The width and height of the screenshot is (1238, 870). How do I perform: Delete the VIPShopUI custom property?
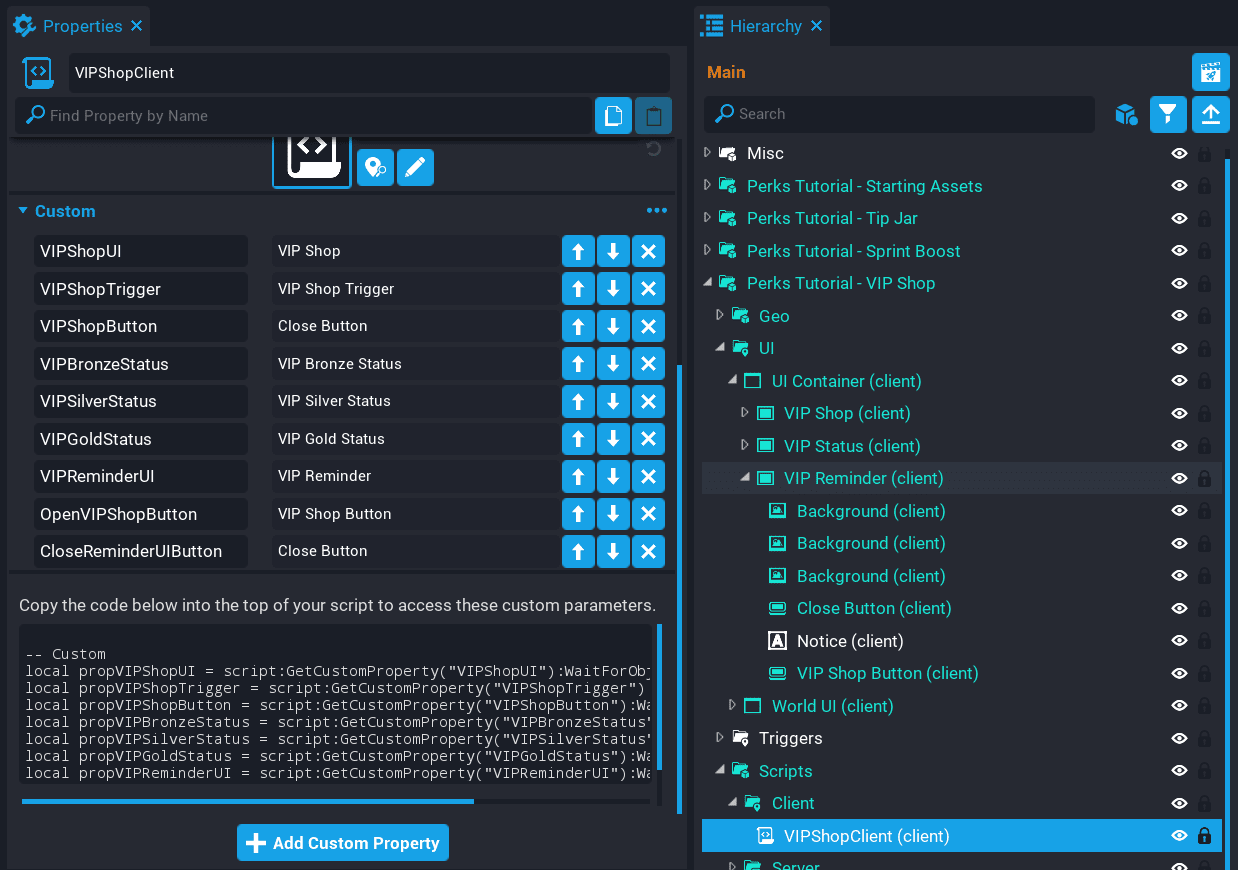click(648, 252)
